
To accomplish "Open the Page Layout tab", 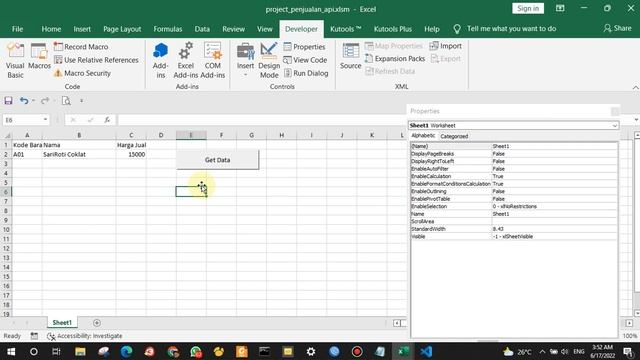I will (122, 29).
